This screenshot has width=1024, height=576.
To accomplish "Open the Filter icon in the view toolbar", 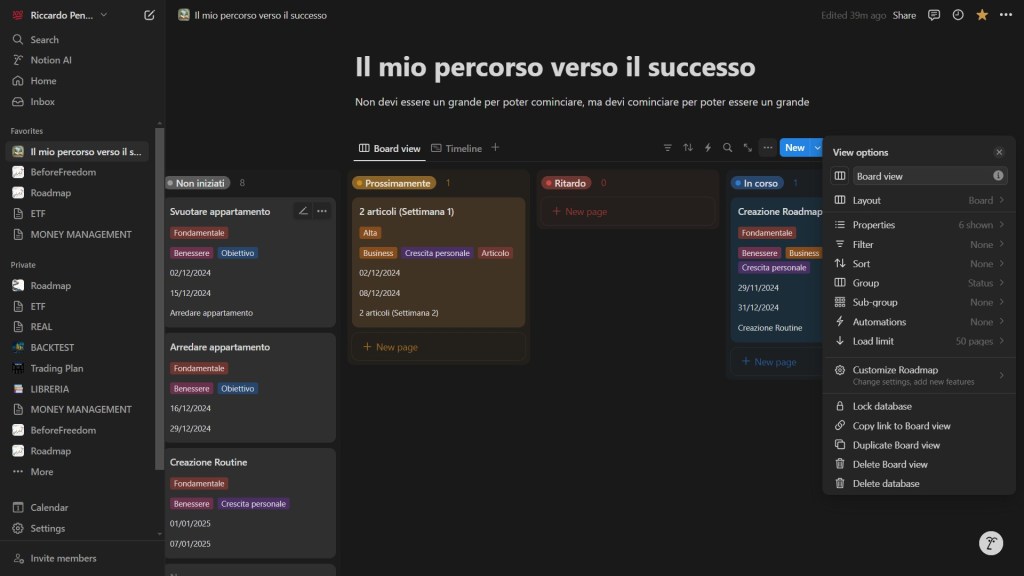I will coord(667,147).
